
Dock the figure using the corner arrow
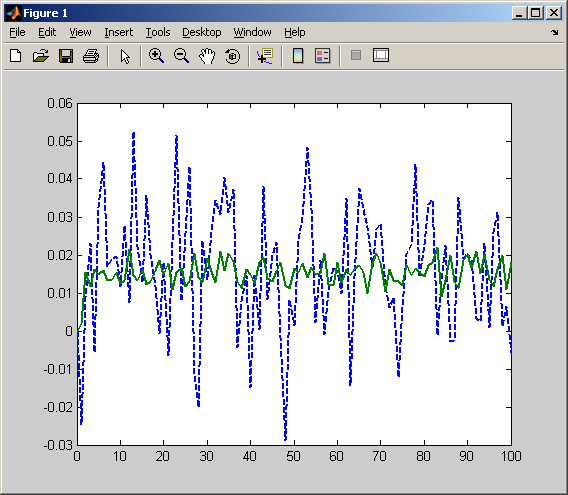click(555, 33)
